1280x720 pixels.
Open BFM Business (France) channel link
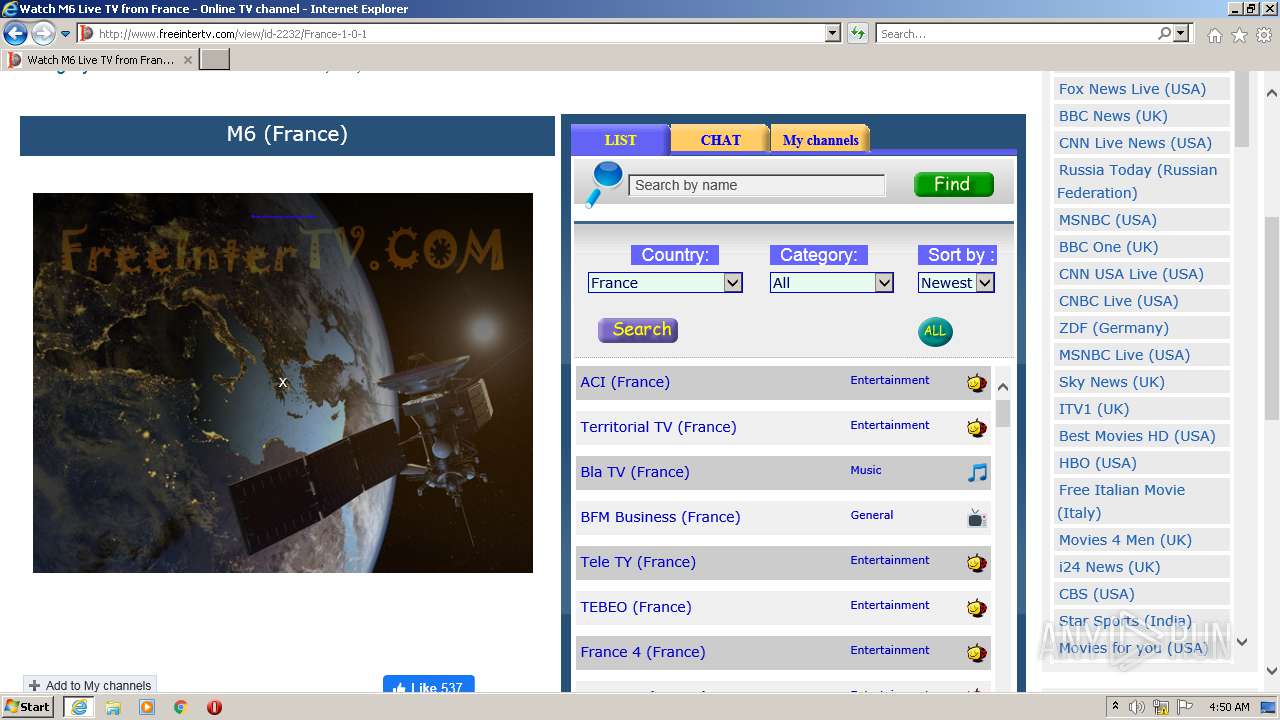660,517
